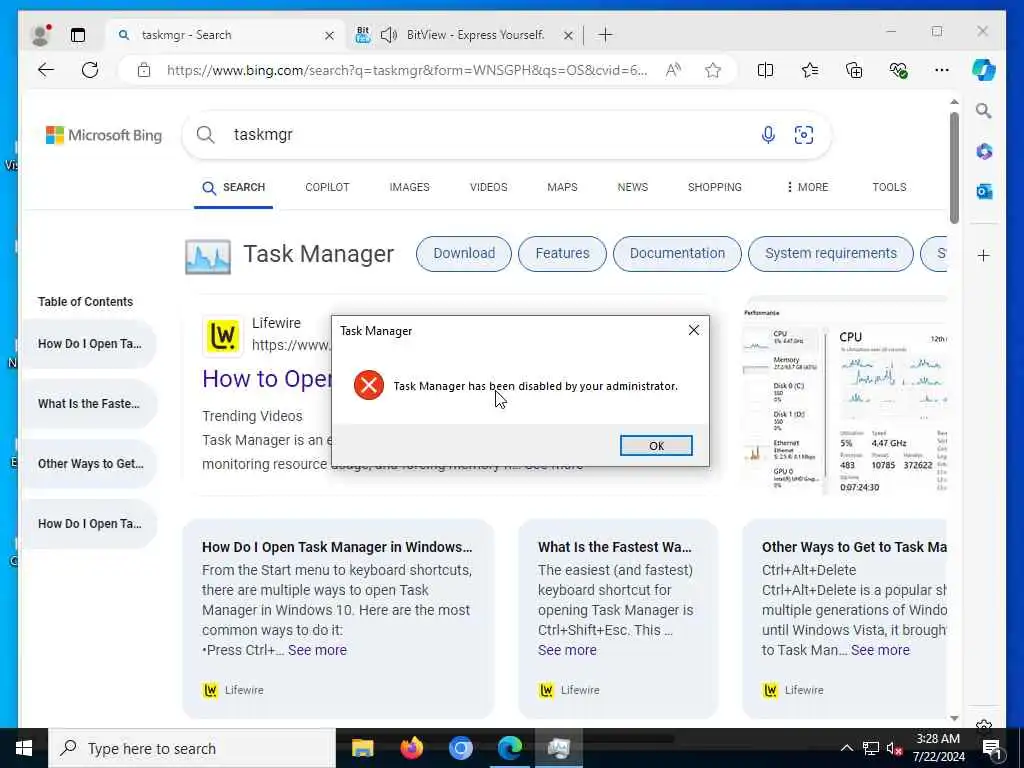The image size is (1024, 768).
Task: Open Firefox from the taskbar
Action: [x=411, y=748]
